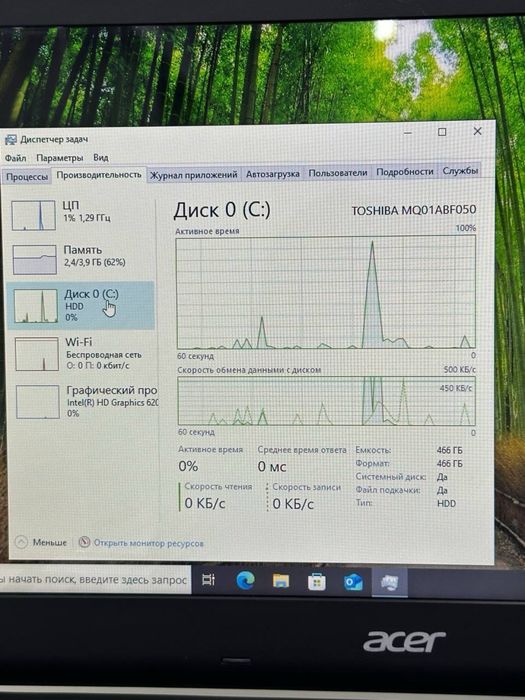Click the disk transfer rate graph
This screenshot has width=525, height=700.
coord(326,401)
